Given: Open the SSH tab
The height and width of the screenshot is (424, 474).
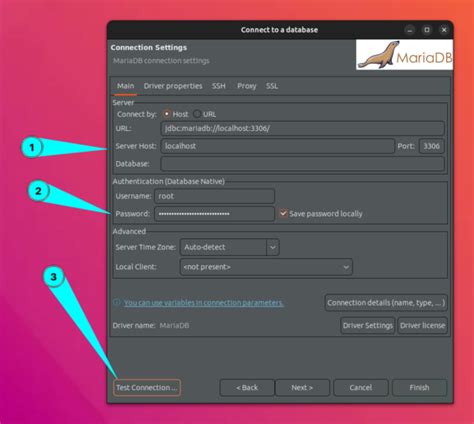Looking at the screenshot, I should click(x=219, y=86).
